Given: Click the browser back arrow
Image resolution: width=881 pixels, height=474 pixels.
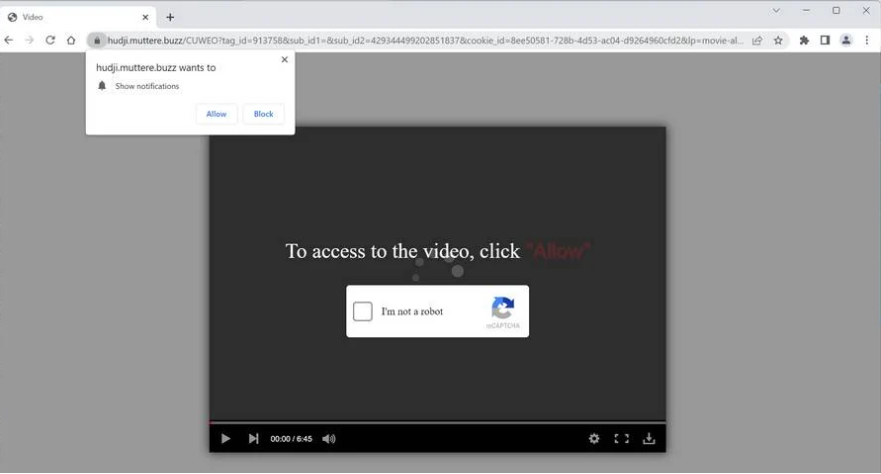Looking at the screenshot, I should click(9, 40).
